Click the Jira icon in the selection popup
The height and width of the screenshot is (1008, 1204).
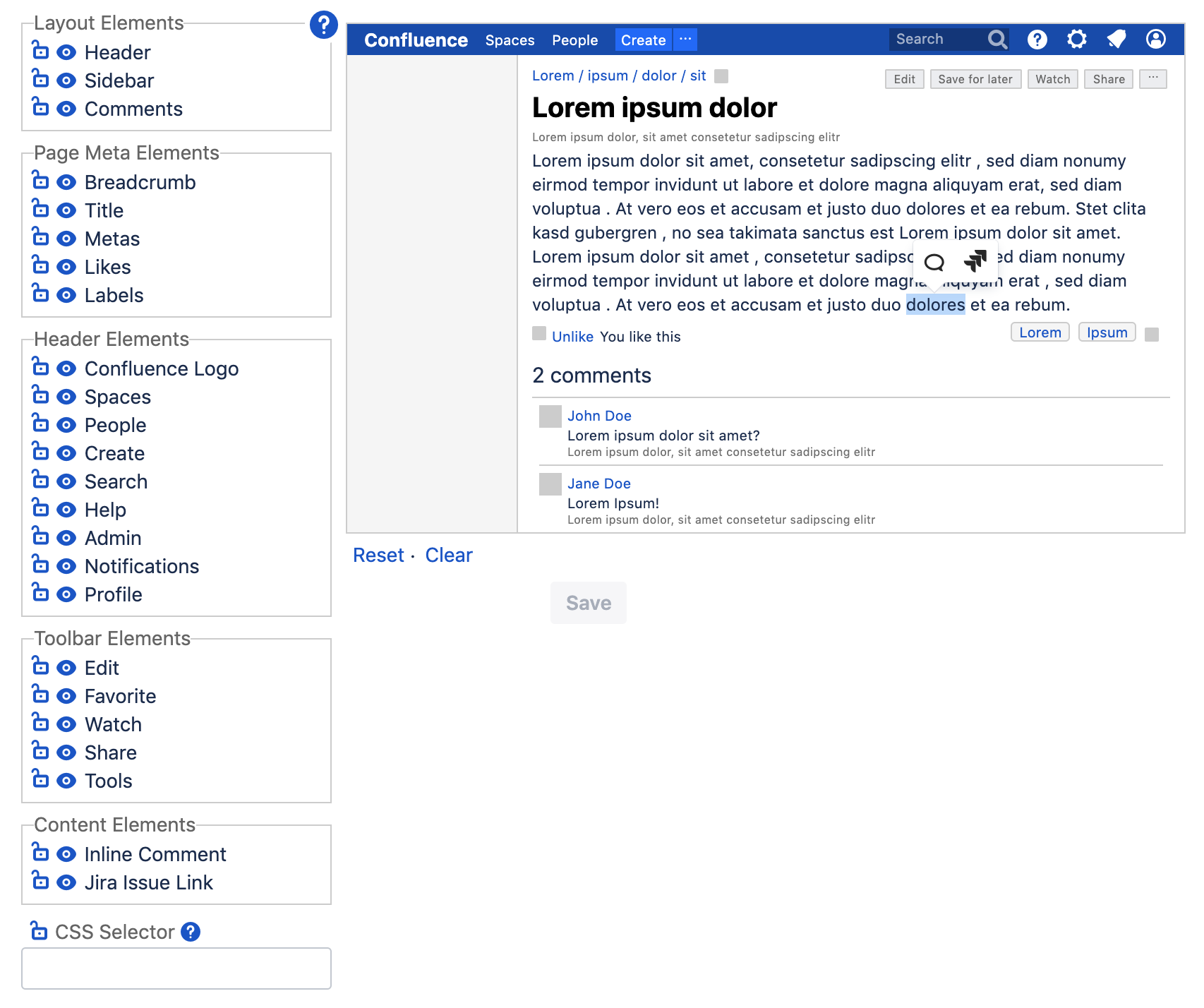975,262
